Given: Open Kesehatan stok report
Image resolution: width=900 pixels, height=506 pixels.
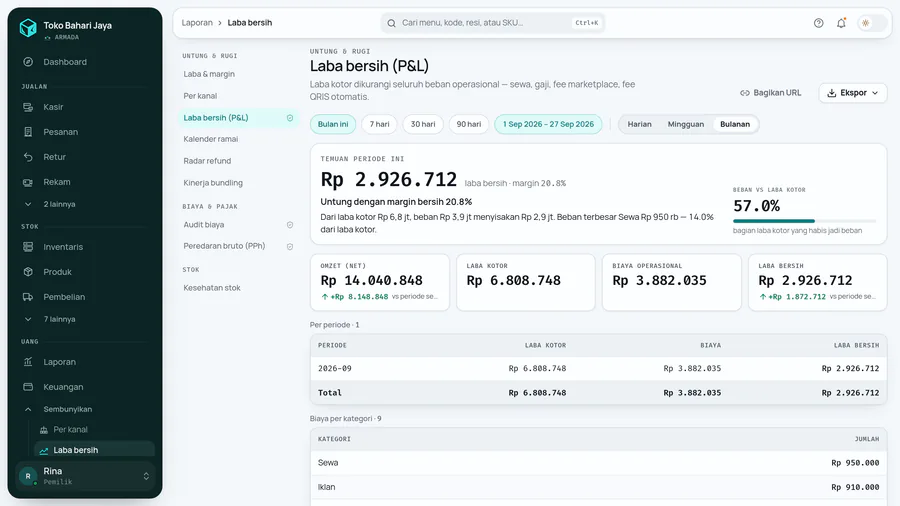Looking at the screenshot, I should pyautogui.click(x=238, y=288).
